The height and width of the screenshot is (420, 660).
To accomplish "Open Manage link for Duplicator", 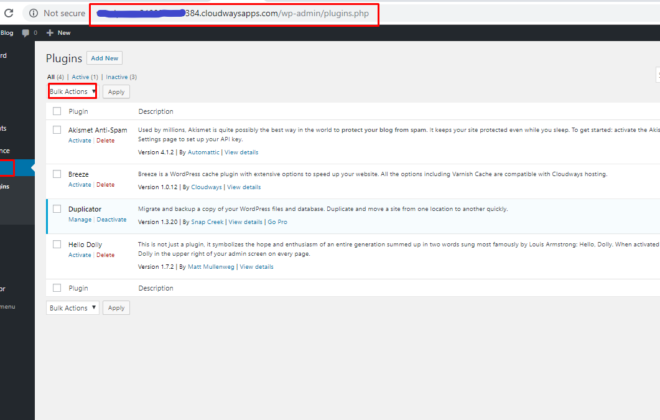I will pyautogui.click(x=80, y=220).
